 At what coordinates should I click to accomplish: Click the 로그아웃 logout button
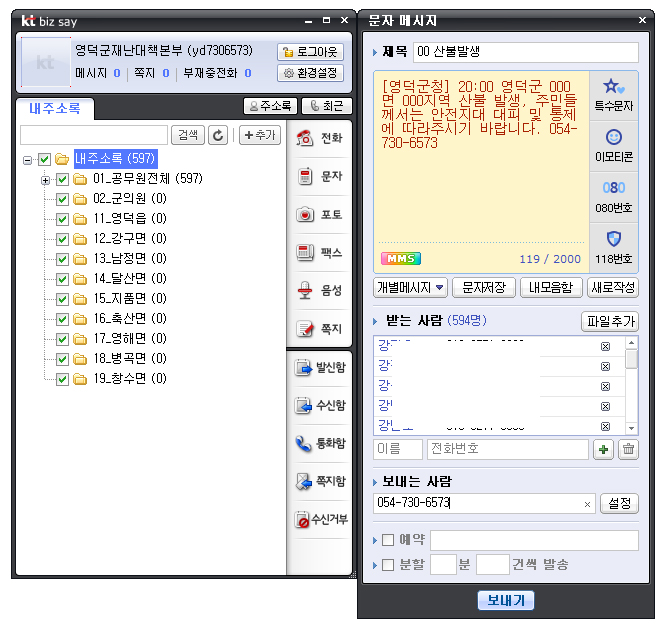click(310, 52)
